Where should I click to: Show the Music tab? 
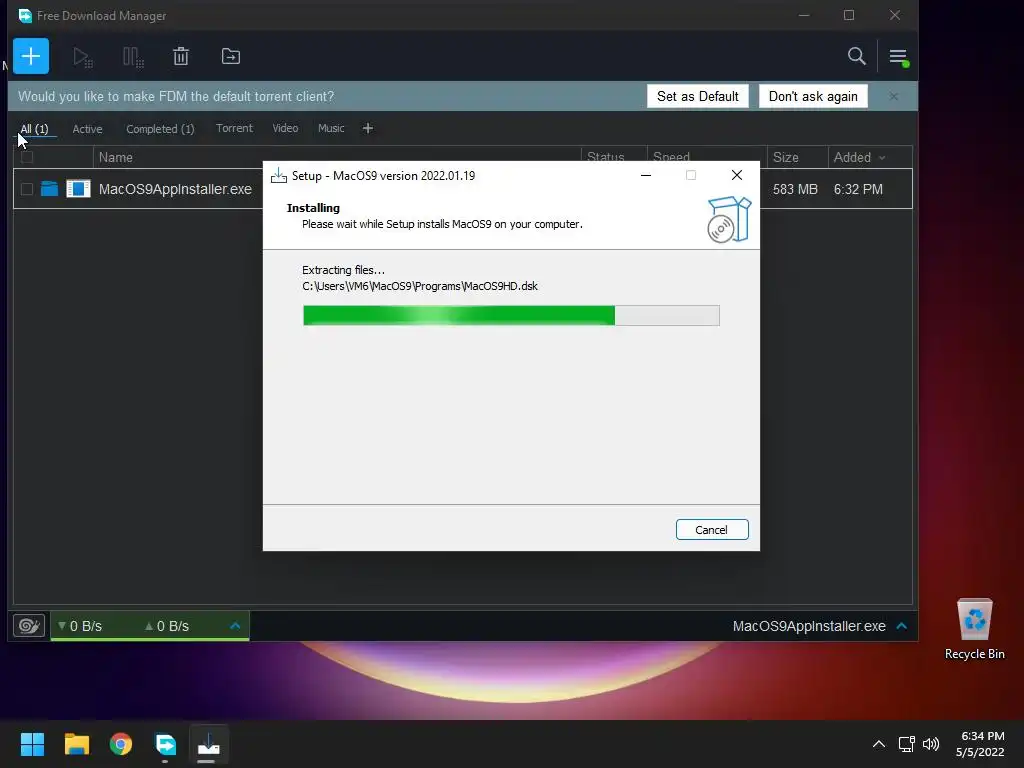[x=331, y=128]
